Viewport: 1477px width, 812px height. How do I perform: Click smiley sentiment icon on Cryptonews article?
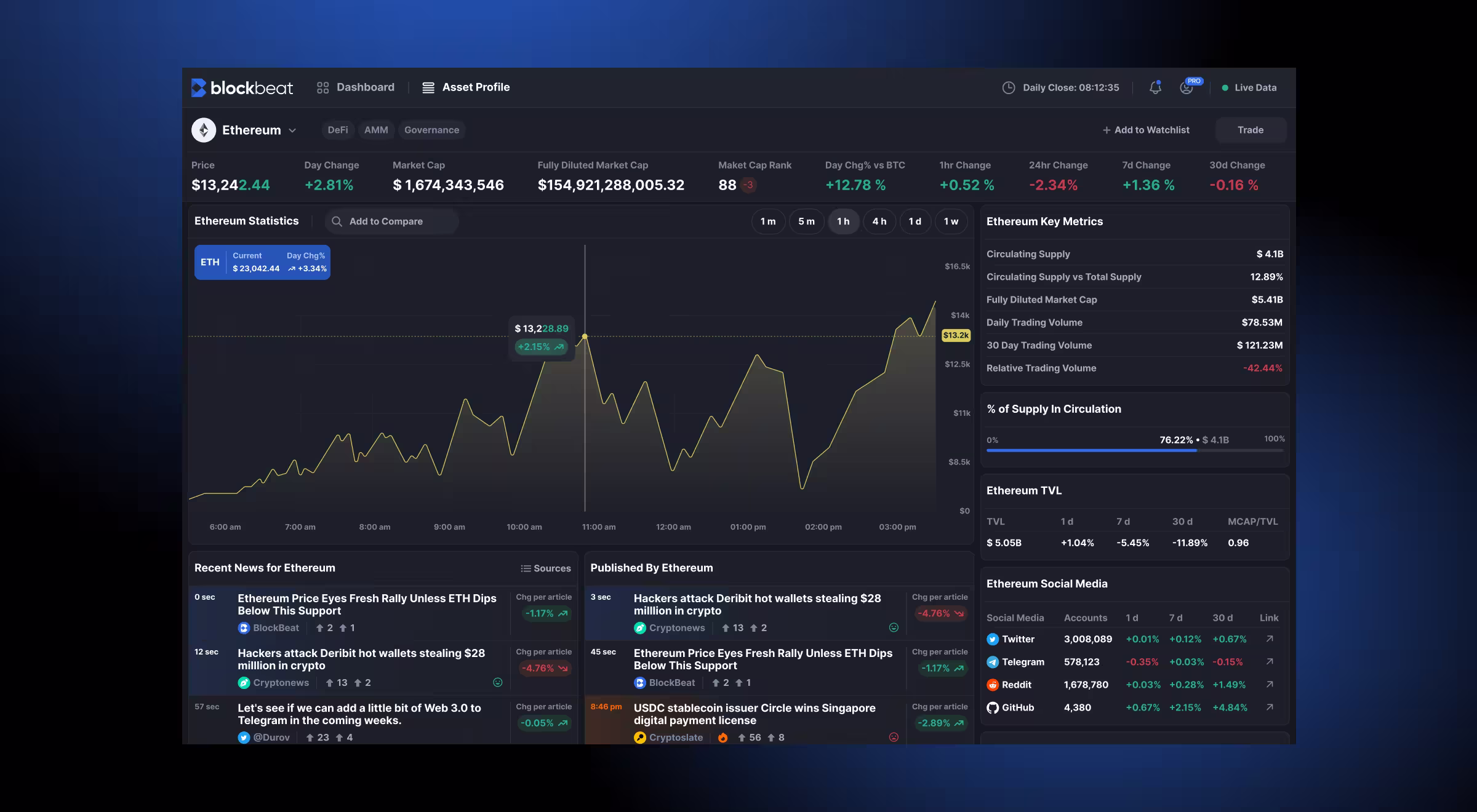click(498, 682)
